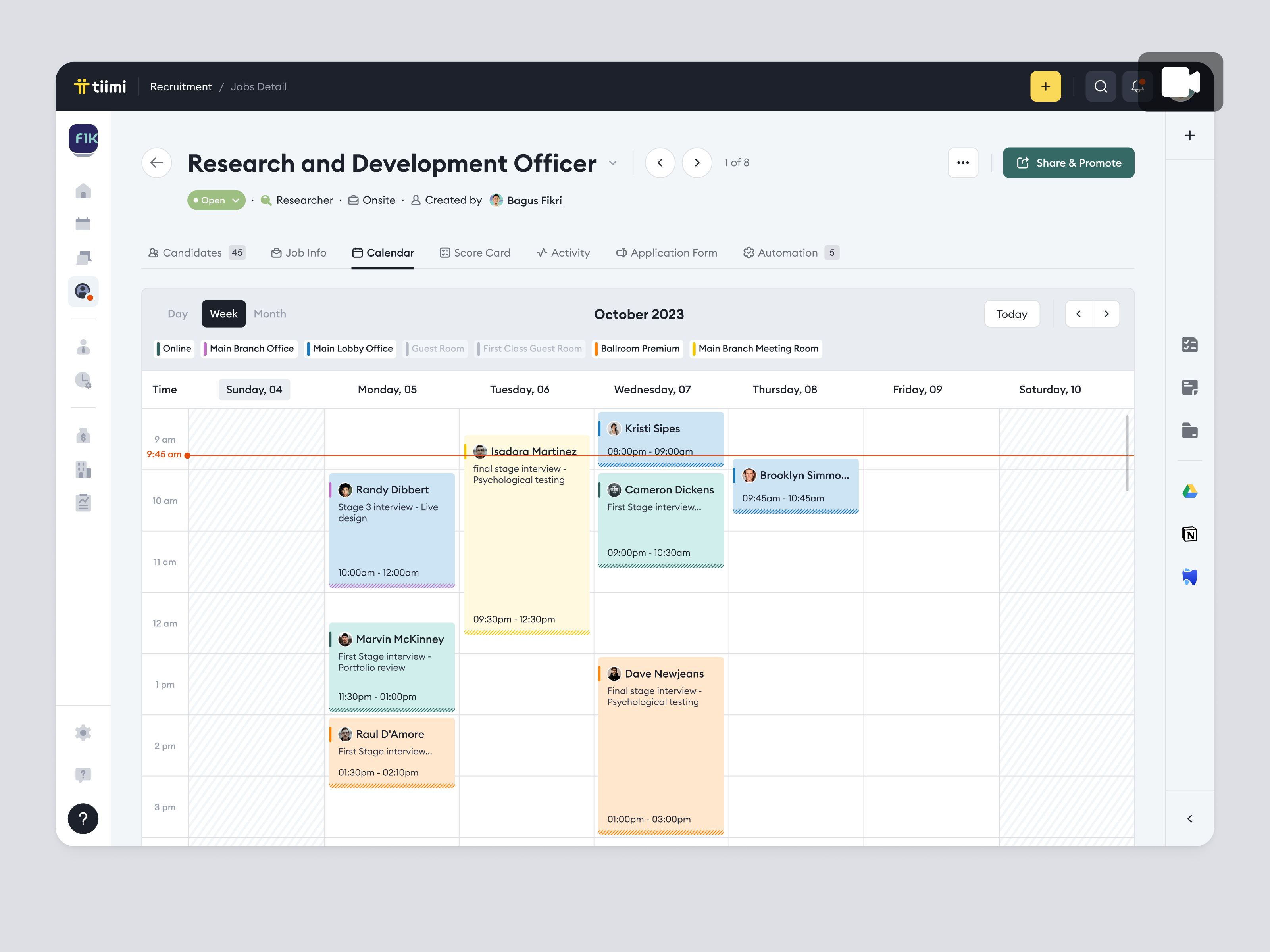Select the highlighted Recruitment icon in the sidebar
The width and height of the screenshot is (1270, 952).
coord(83,292)
